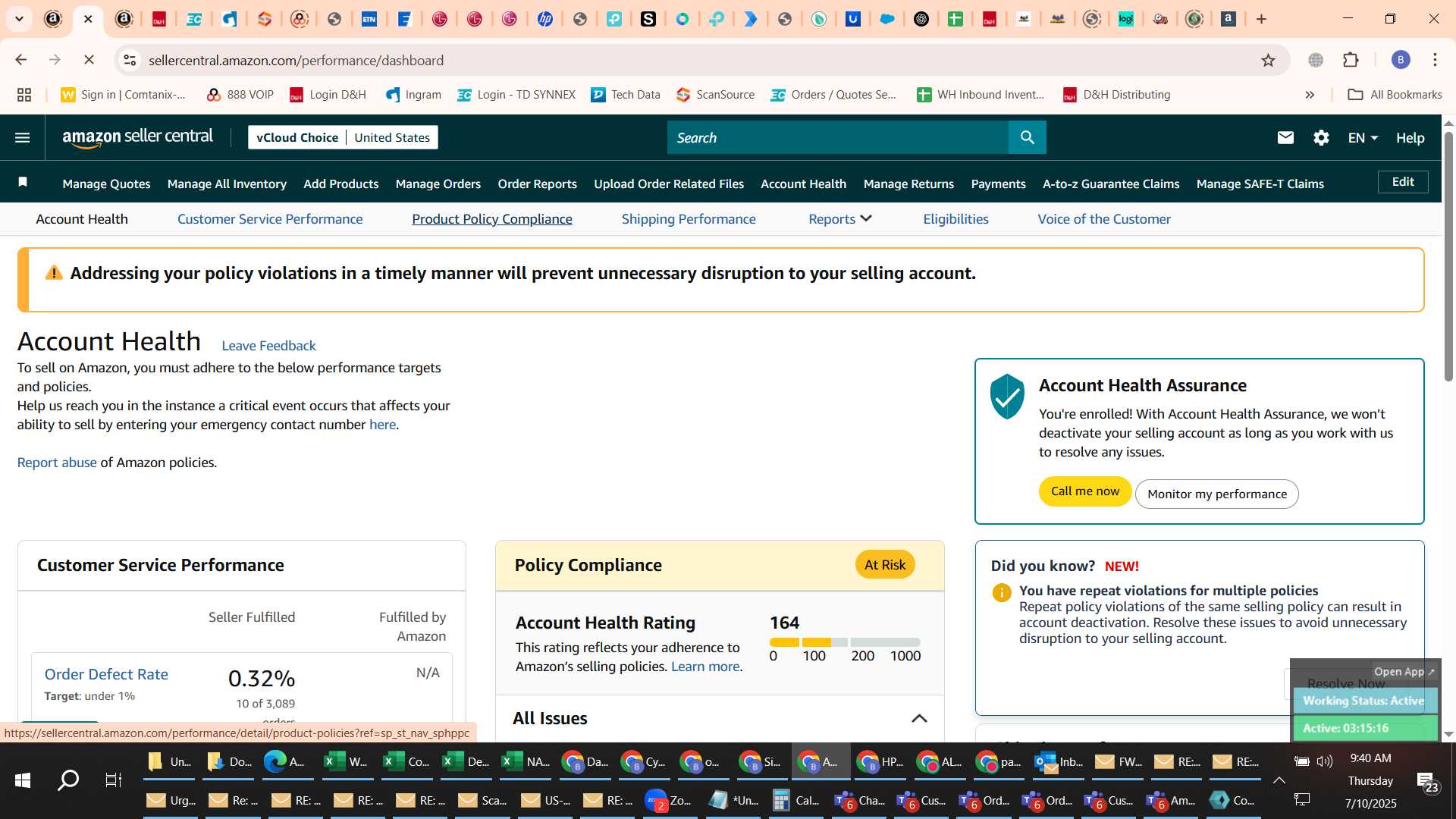Select the Account Health sub-tab

coord(82,218)
